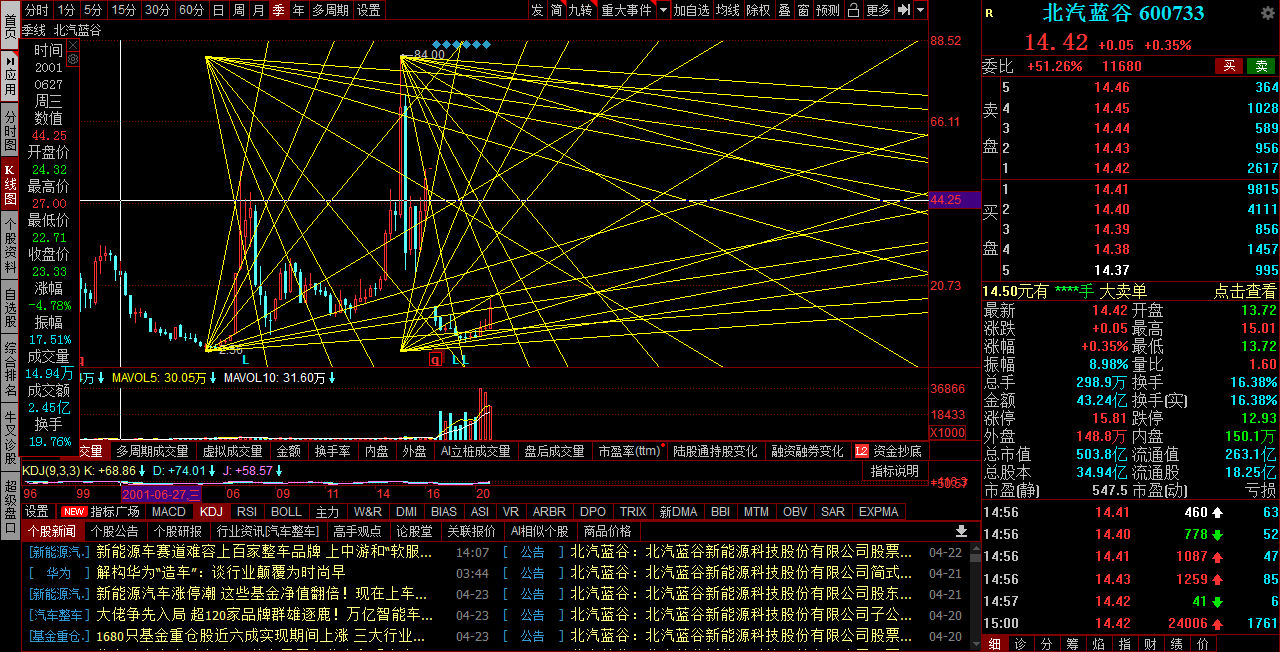Open 指标说明 indicator explanation
Screen dimensions: 1280x652
[895, 471]
